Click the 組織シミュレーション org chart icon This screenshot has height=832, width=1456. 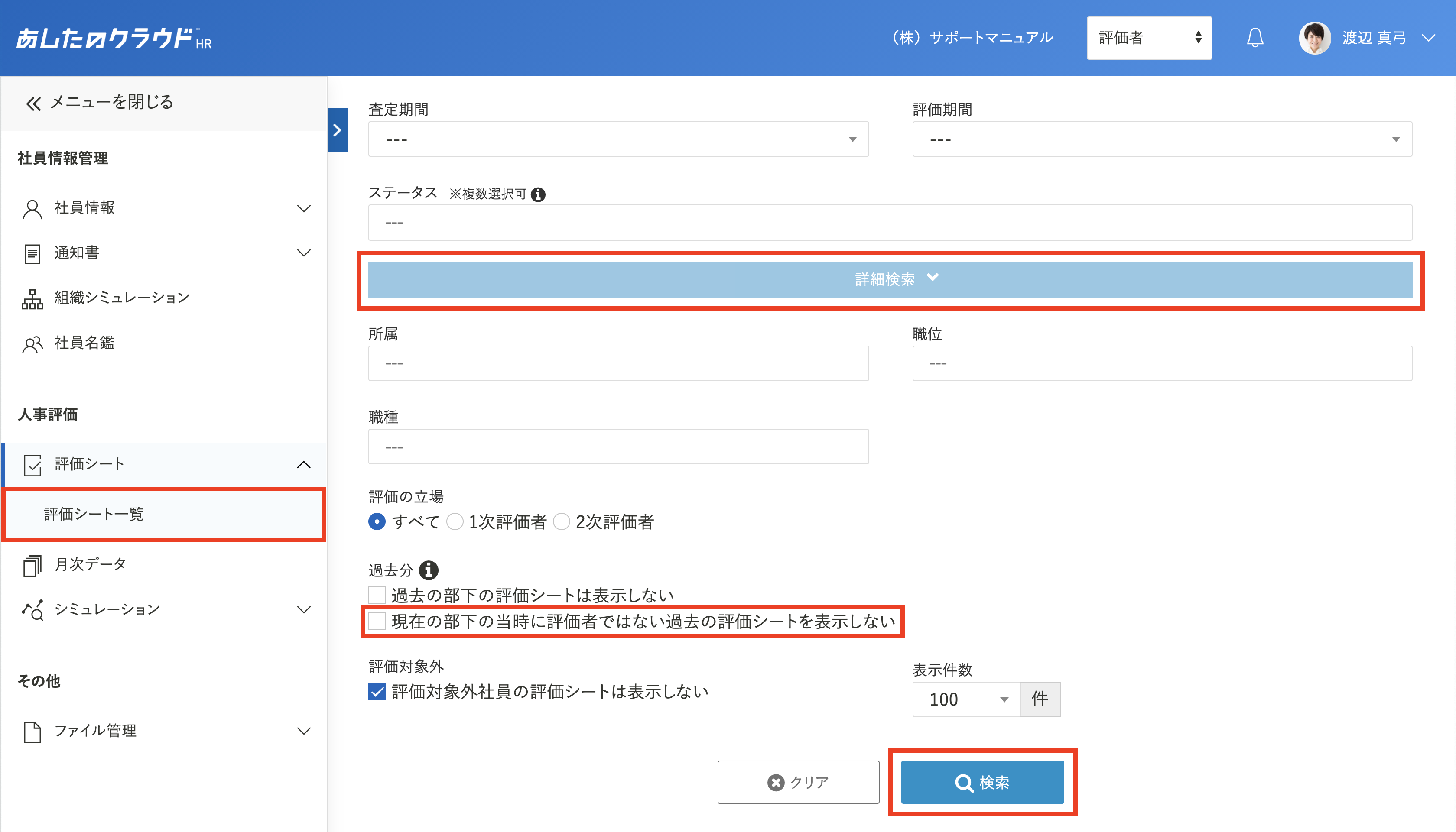[32, 299]
